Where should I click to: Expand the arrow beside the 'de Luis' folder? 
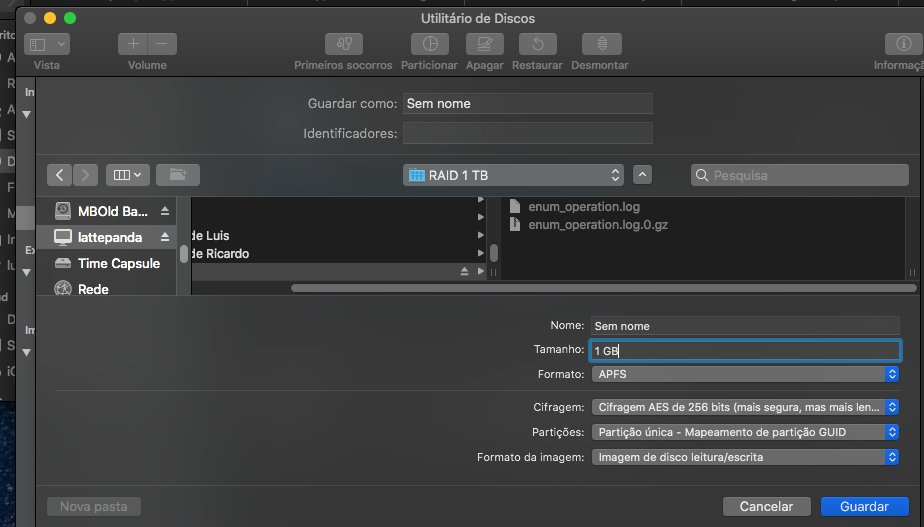point(481,235)
